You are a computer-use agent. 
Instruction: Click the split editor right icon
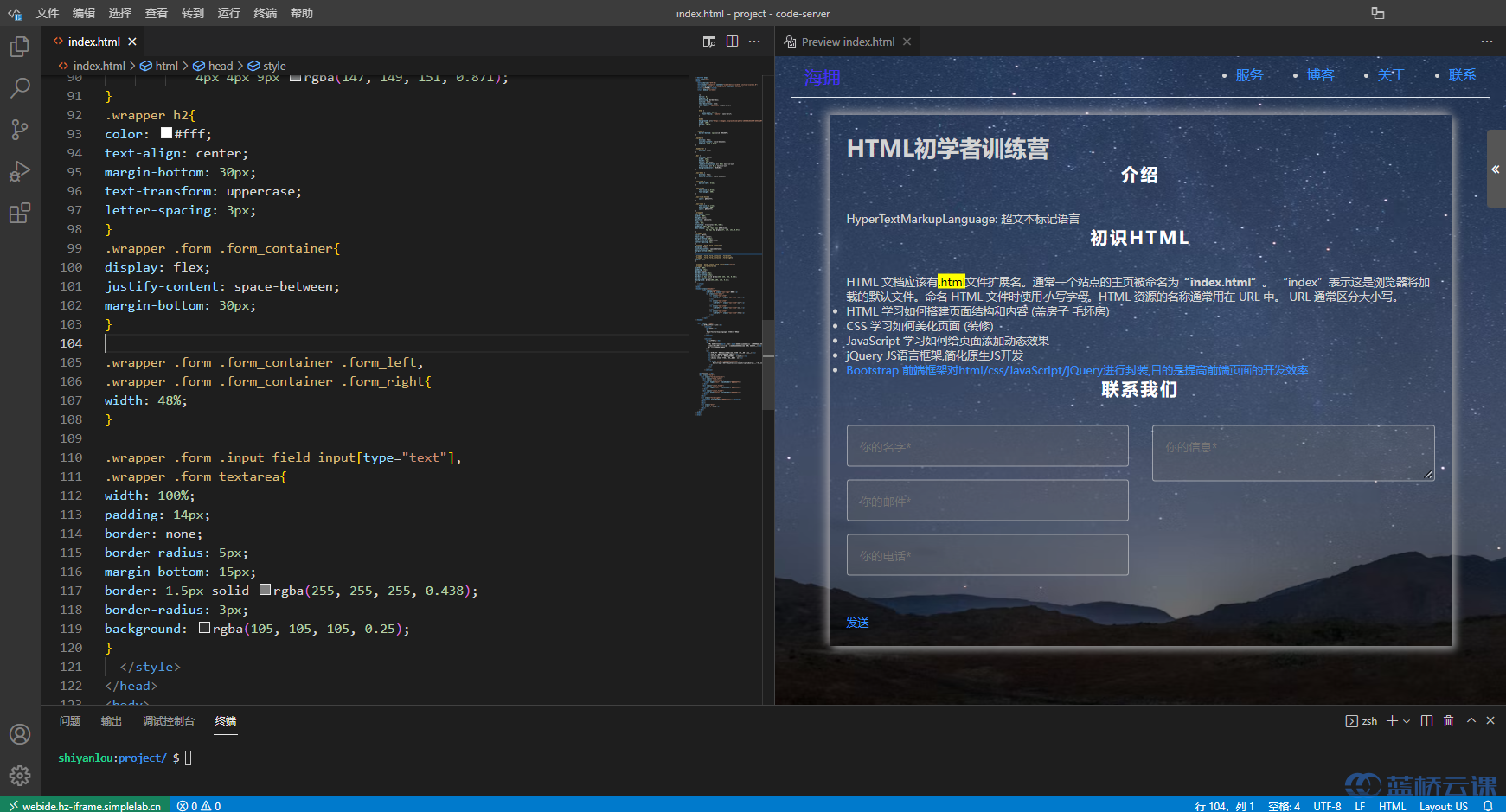point(732,42)
